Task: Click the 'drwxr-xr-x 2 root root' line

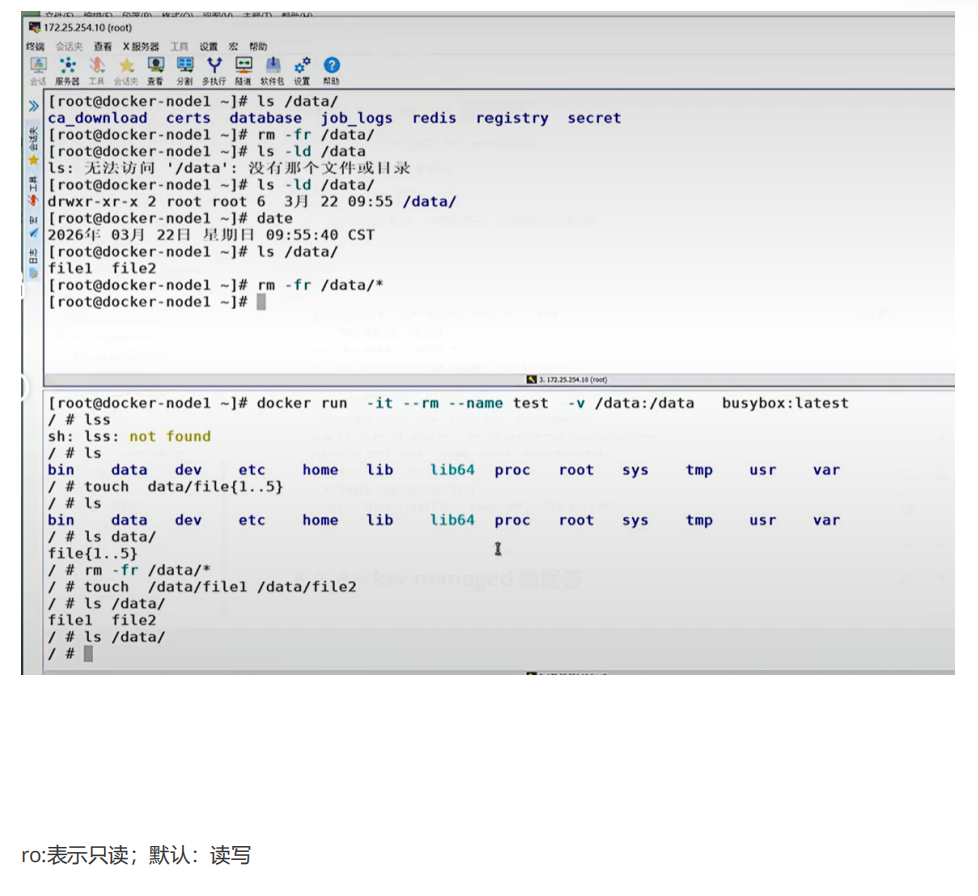Action: [x=252, y=201]
